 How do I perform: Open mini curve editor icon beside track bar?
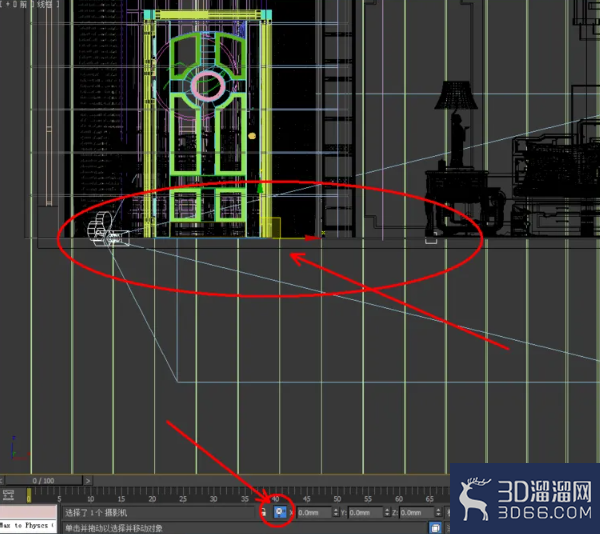(x=8, y=495)
